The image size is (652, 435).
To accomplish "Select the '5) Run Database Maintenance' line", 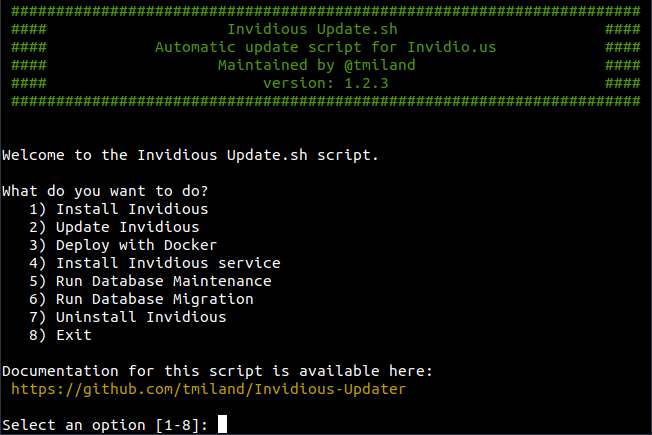I will click(150, 281).
